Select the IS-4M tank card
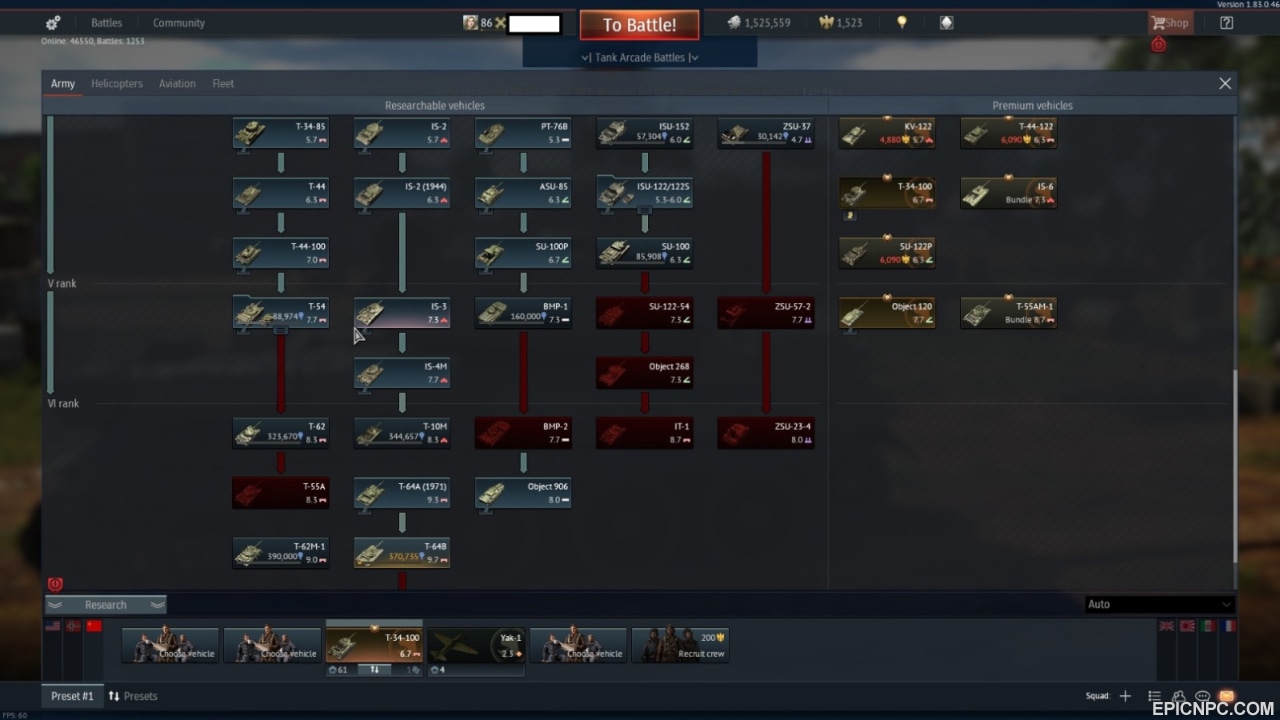 click(x=402, y=373)
